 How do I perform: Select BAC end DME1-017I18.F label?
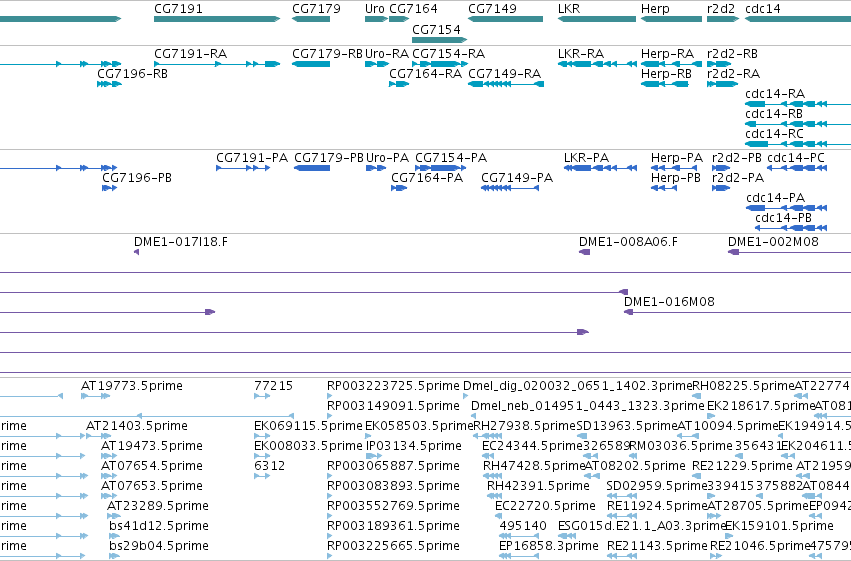click(181, 242)
